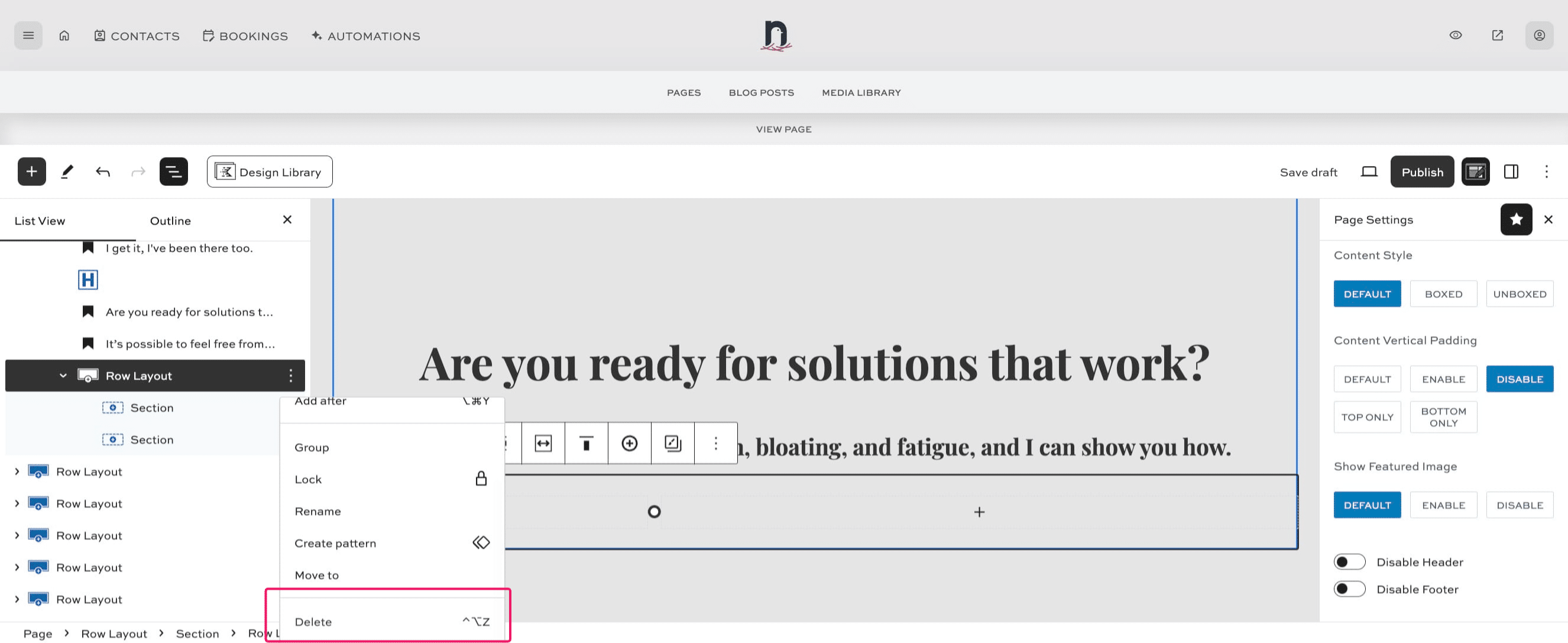Open the Media Library link
Image resolution: width=1568 pixels, height=643 pixels.
[x=860, y=92]
